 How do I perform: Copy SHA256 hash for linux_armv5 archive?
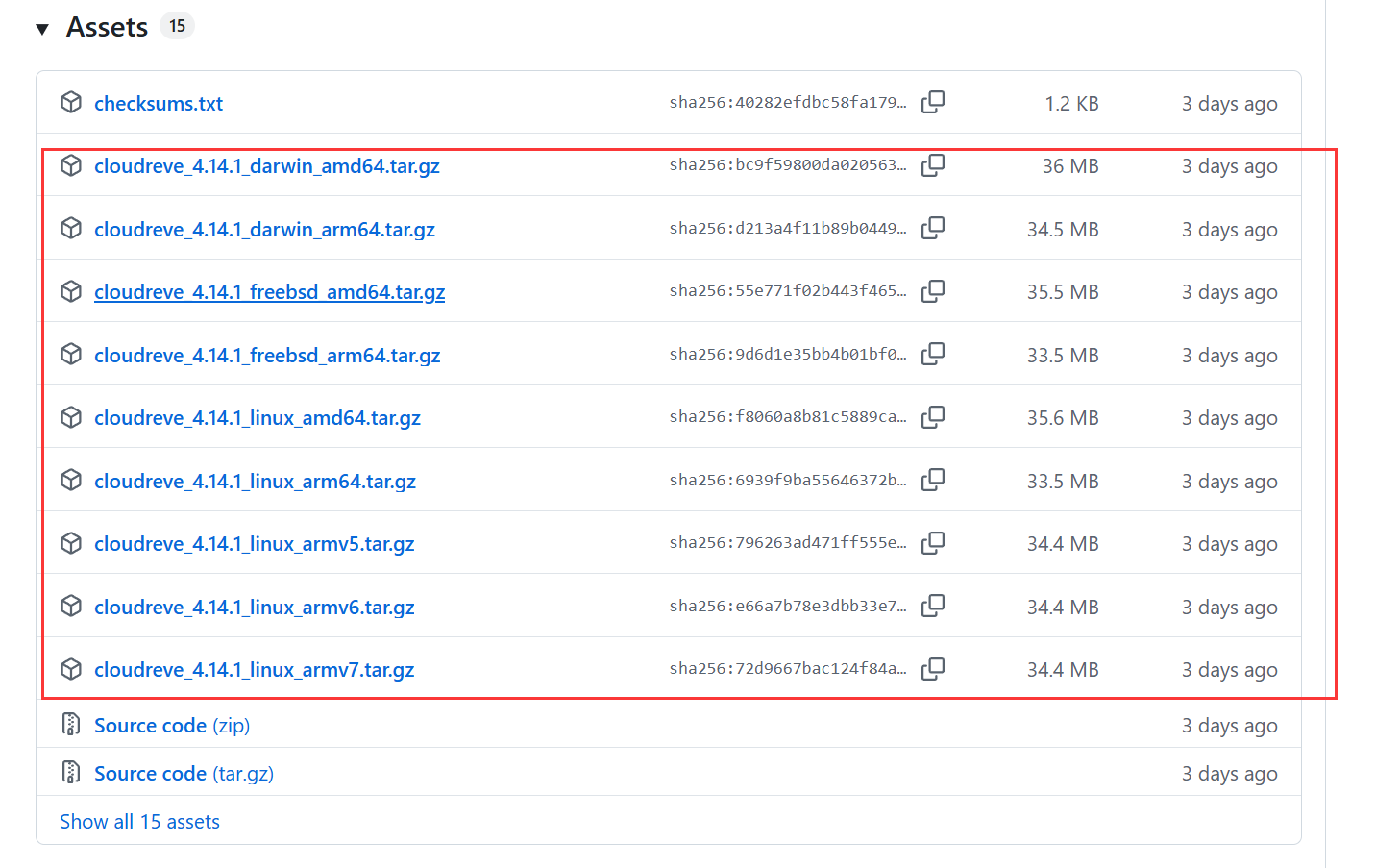pyautogui.click(x=932, y=543)
